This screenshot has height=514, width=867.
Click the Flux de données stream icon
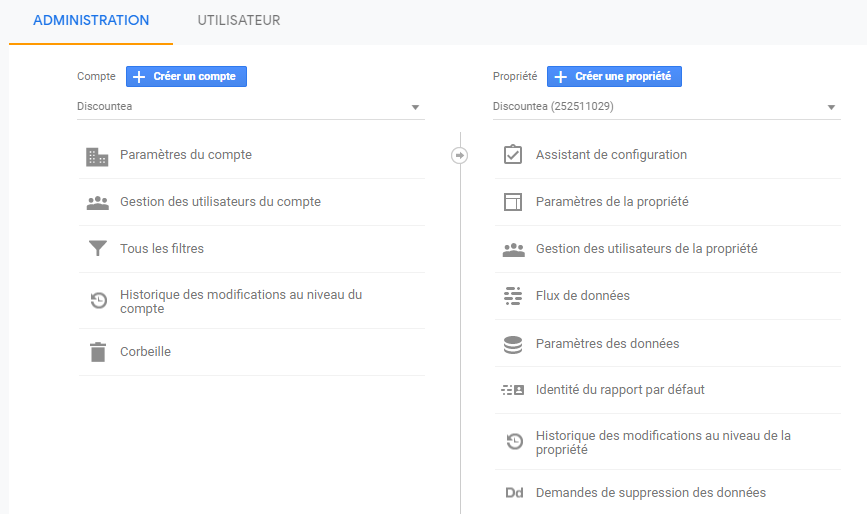[x=513, y=296]
